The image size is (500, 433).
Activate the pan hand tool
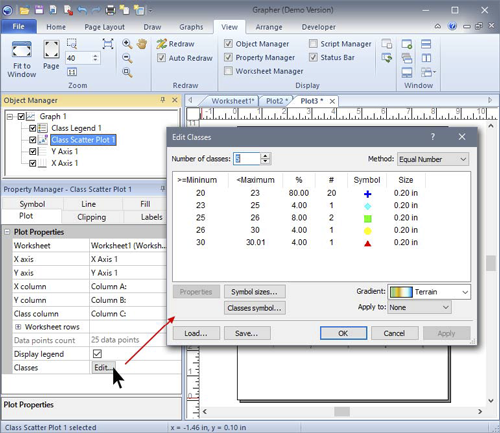(x=142, y=44)
